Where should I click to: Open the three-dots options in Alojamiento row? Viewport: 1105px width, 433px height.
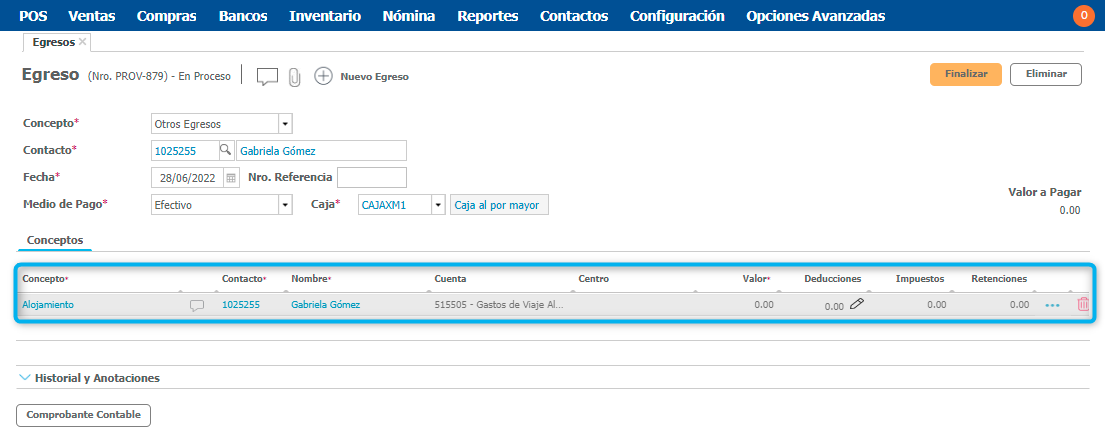[1052, 305]
